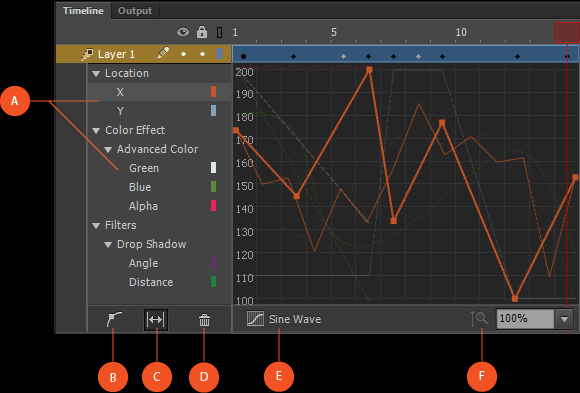Click the white swatch next to Green

coord(213,168)
